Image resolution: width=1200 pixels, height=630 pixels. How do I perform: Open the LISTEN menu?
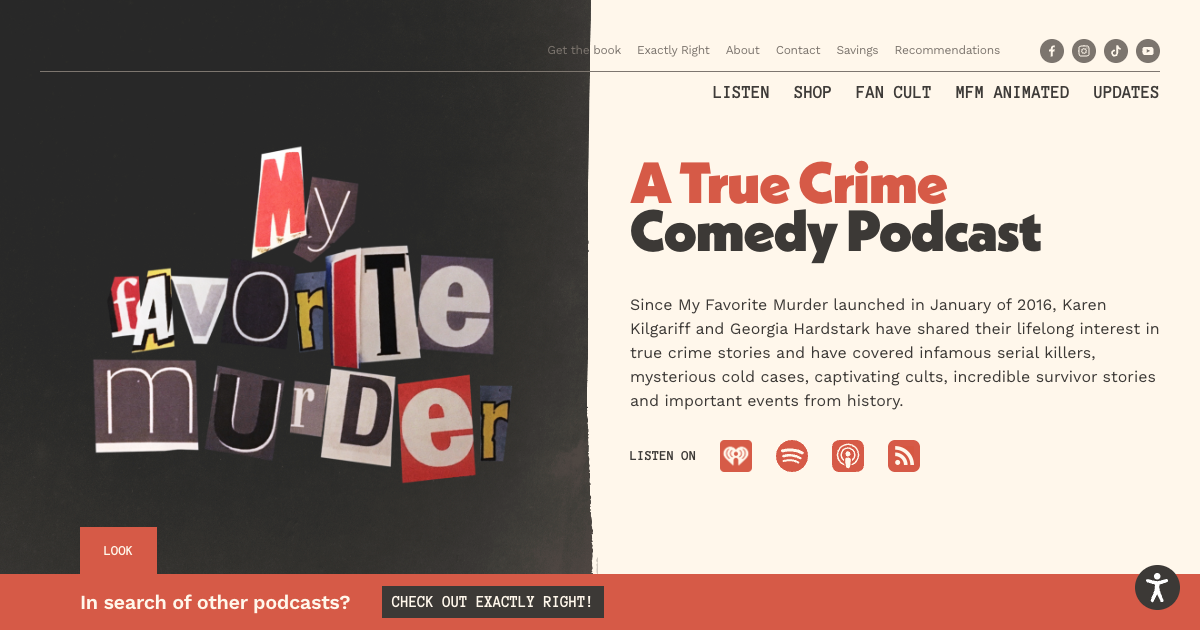741,92
